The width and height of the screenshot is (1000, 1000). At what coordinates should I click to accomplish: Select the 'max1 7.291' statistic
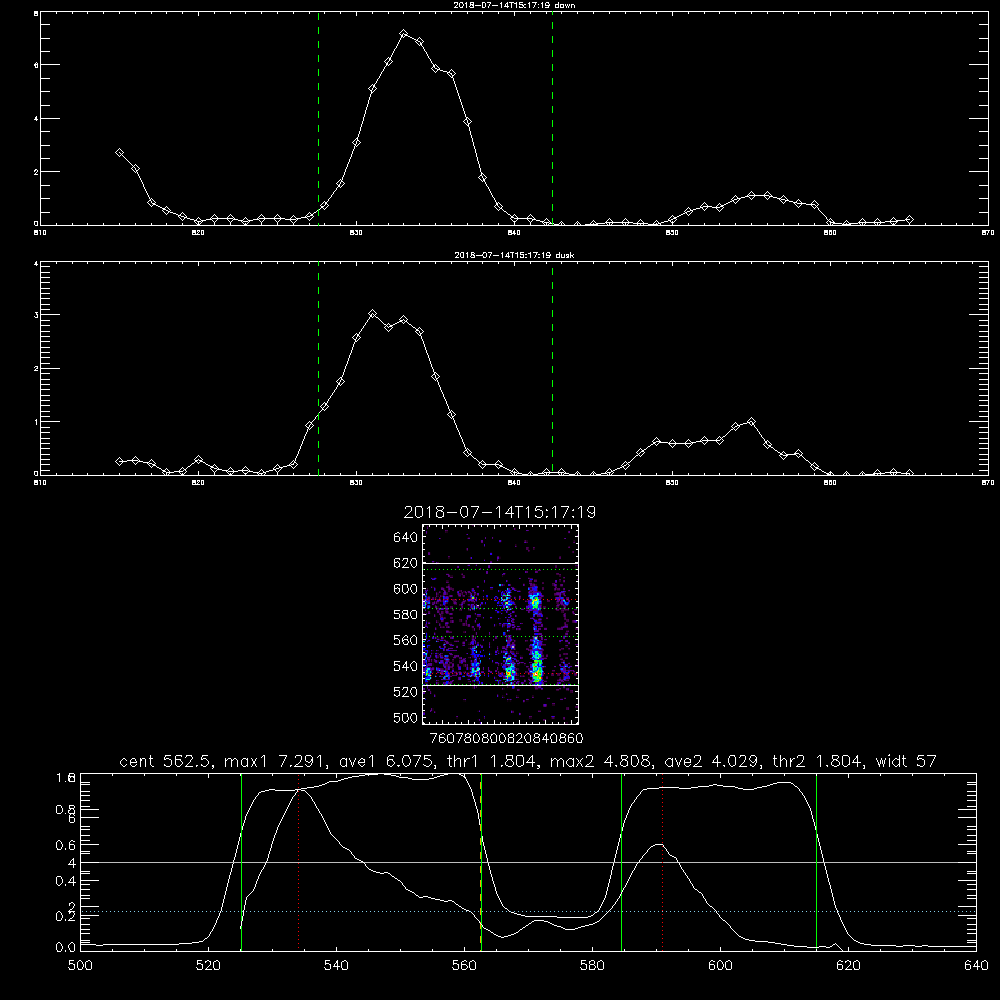click(x=277, y=761)
